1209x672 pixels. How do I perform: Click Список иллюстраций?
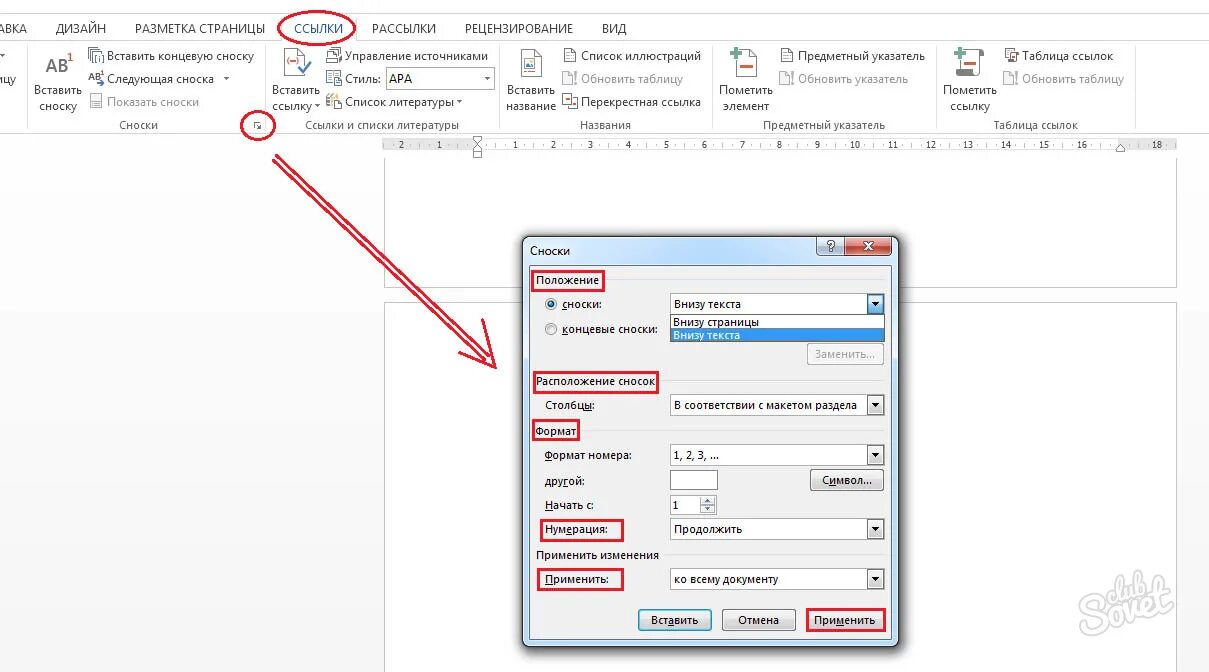tap(631, 56)
